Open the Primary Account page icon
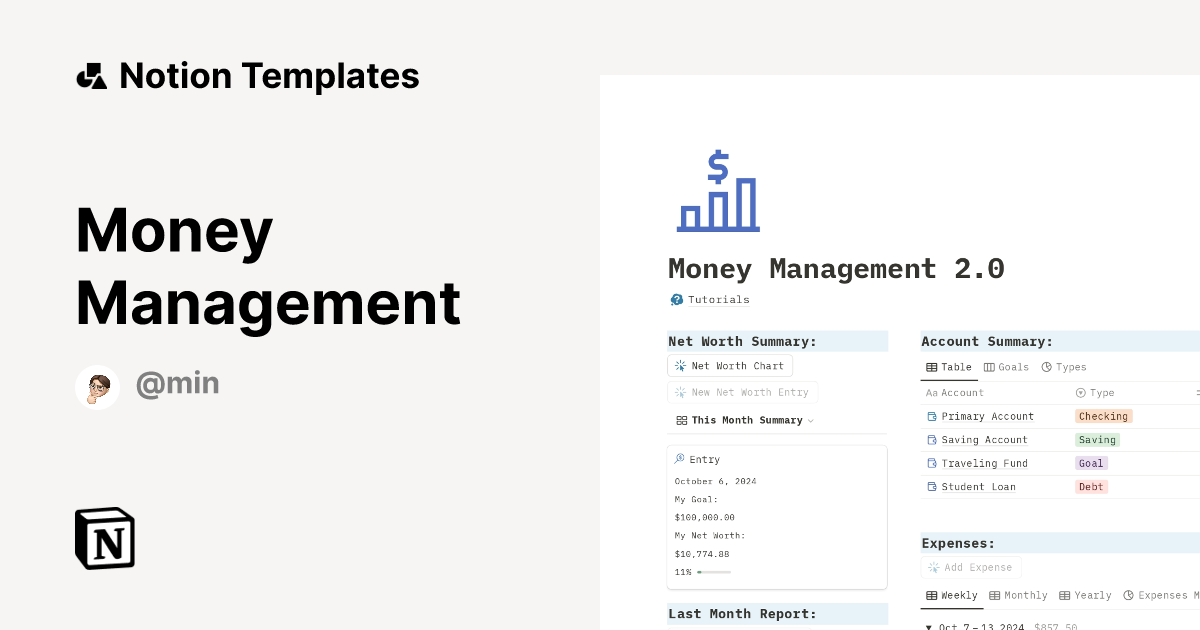The width and height of the screenshot is (1200, 630). pos(932,417)
